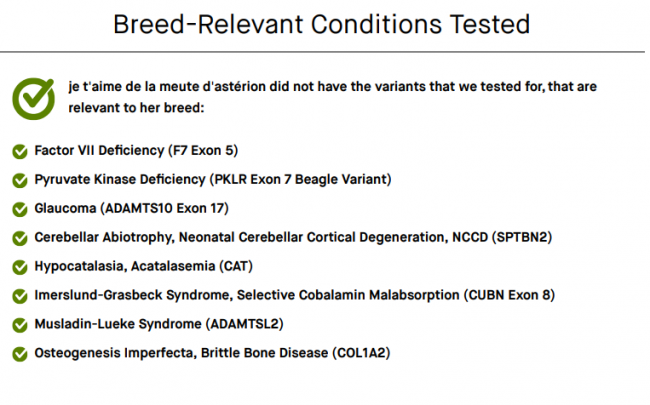Viewport: 650px width, 405px height.
Task: Click the checkmark icon beside Glaucoma
Action: [x=20, y=209]
